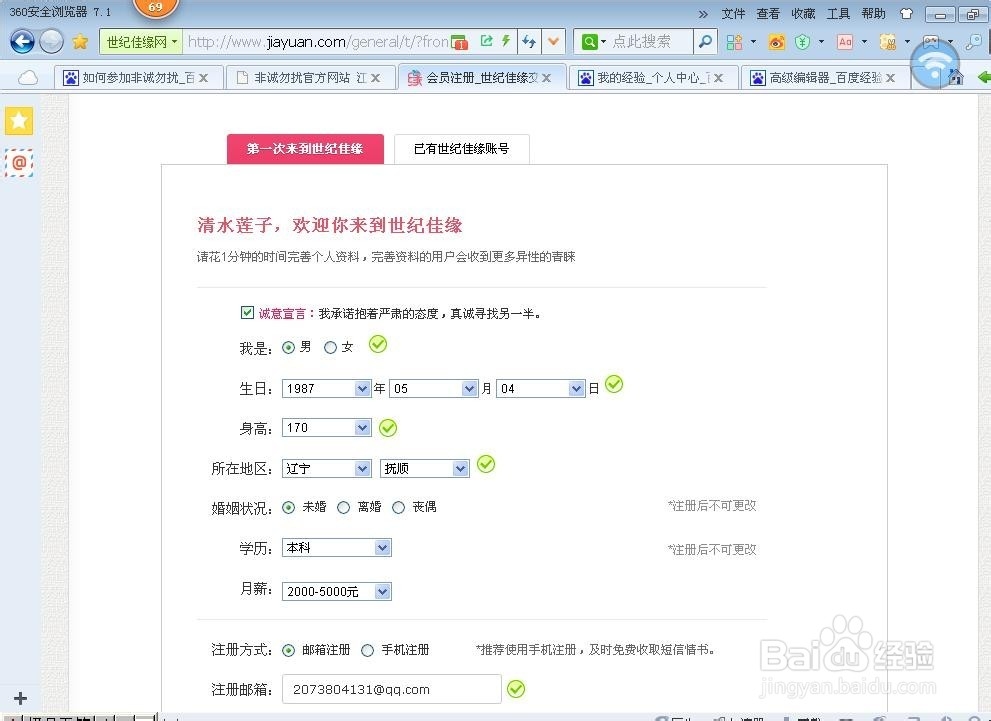Click the 点此搜索 search input box
This screenshot has width=991, height=721.
point(650,42)
